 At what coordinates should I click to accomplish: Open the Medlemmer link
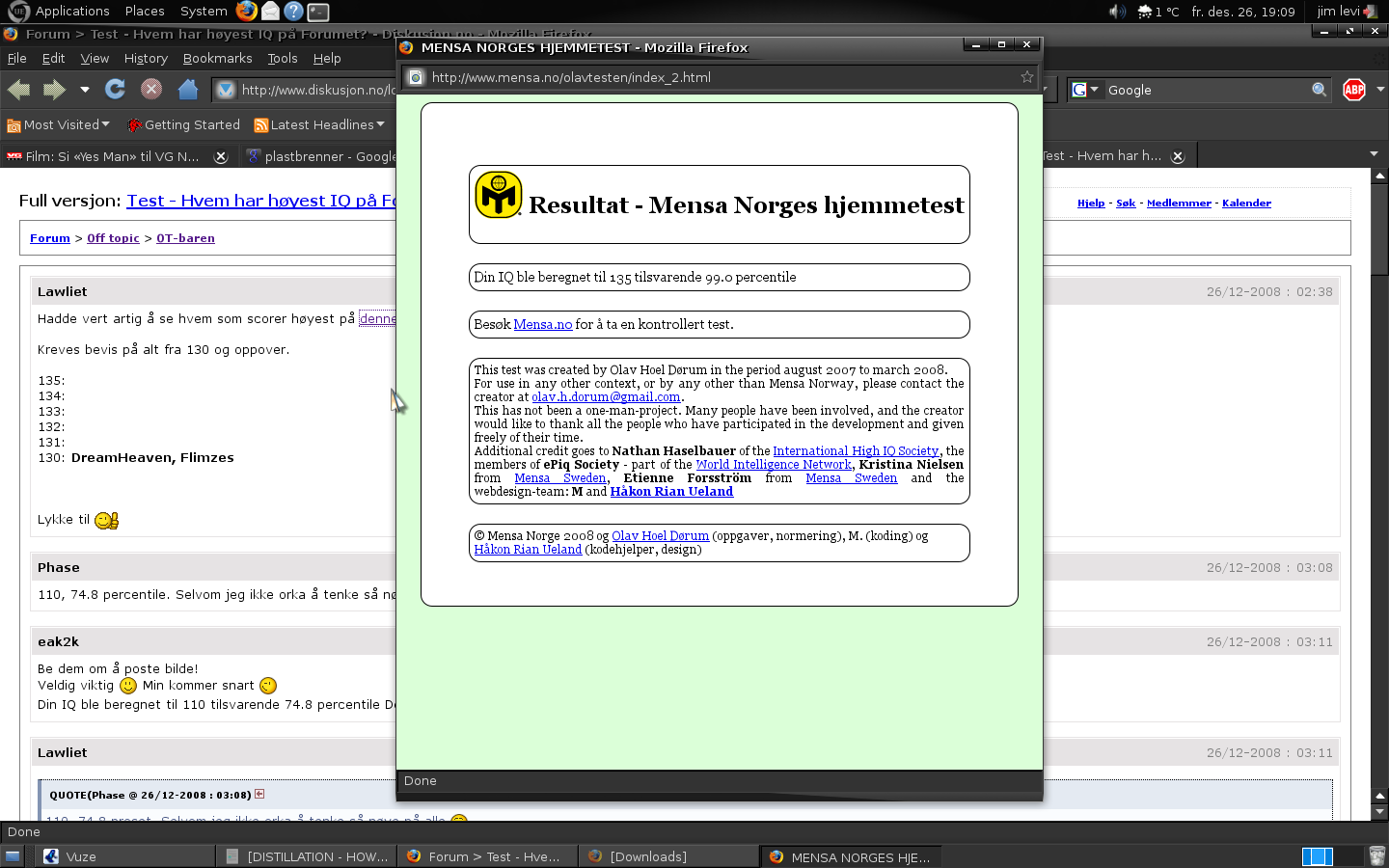click(1179, 203)
